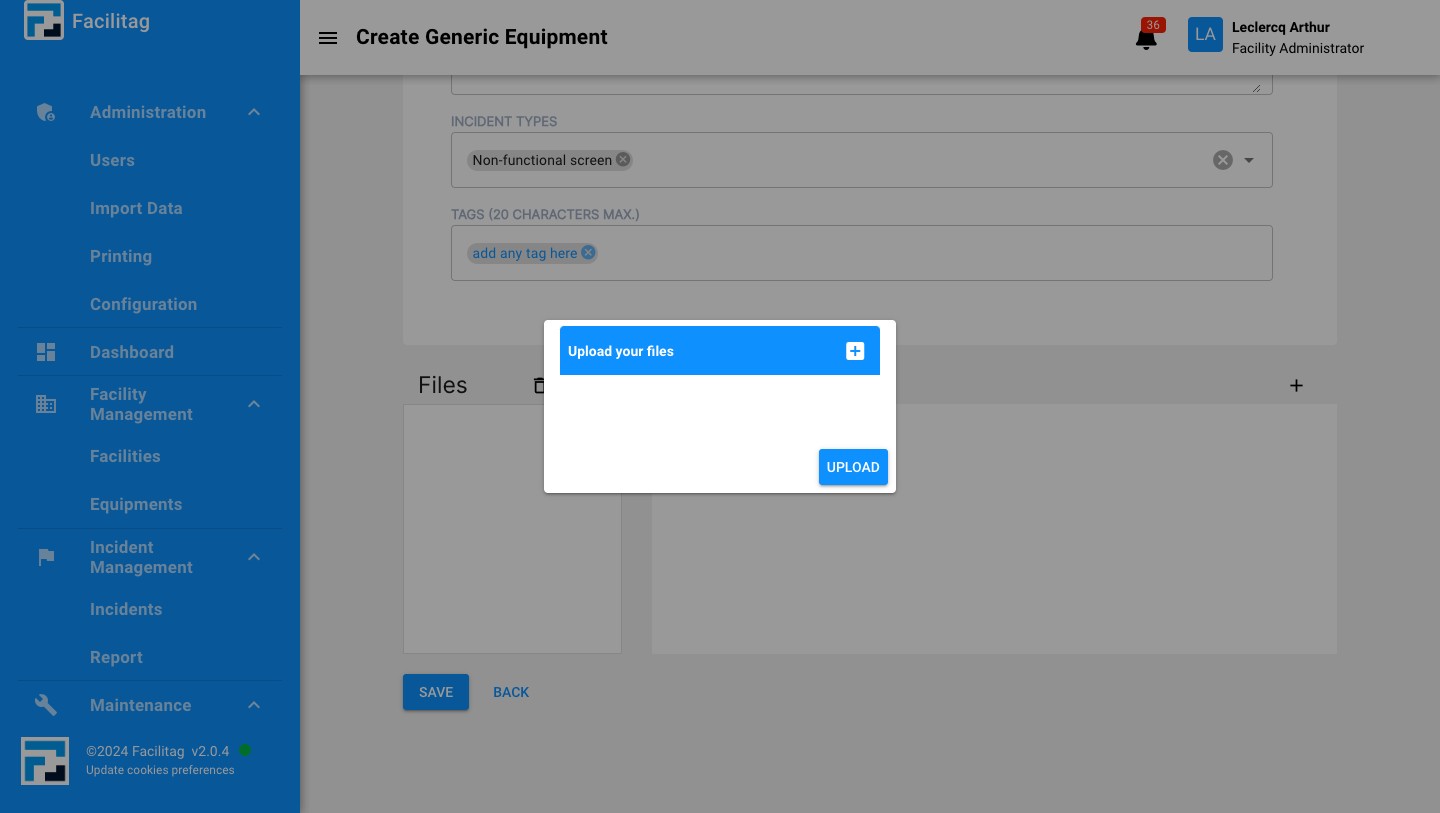Add a file using the plus icon on Files panel
The width and height of the screenshot is (1440, 813).
click(x=1296, y=385)
